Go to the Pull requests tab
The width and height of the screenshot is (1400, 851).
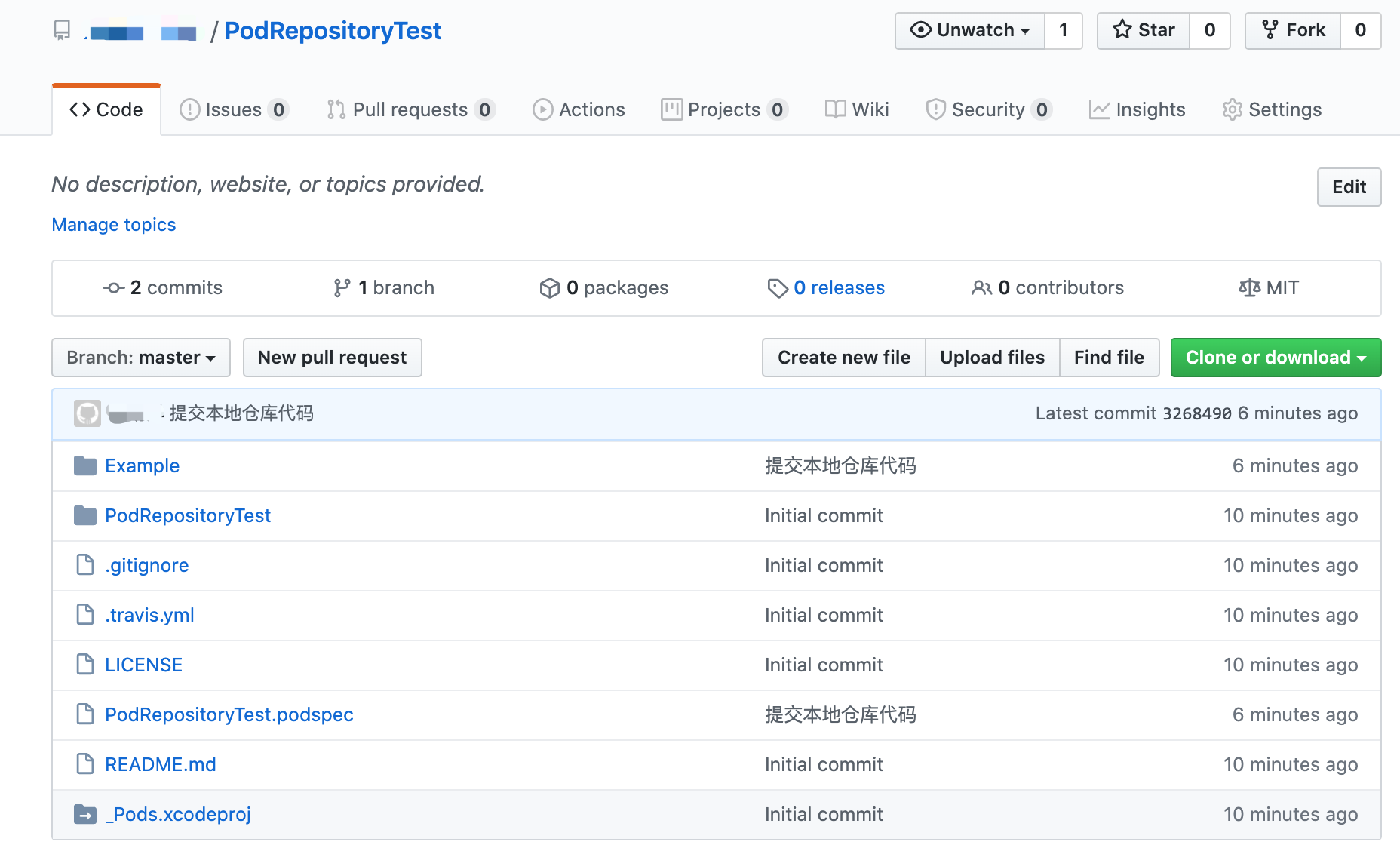click(410, 110)
